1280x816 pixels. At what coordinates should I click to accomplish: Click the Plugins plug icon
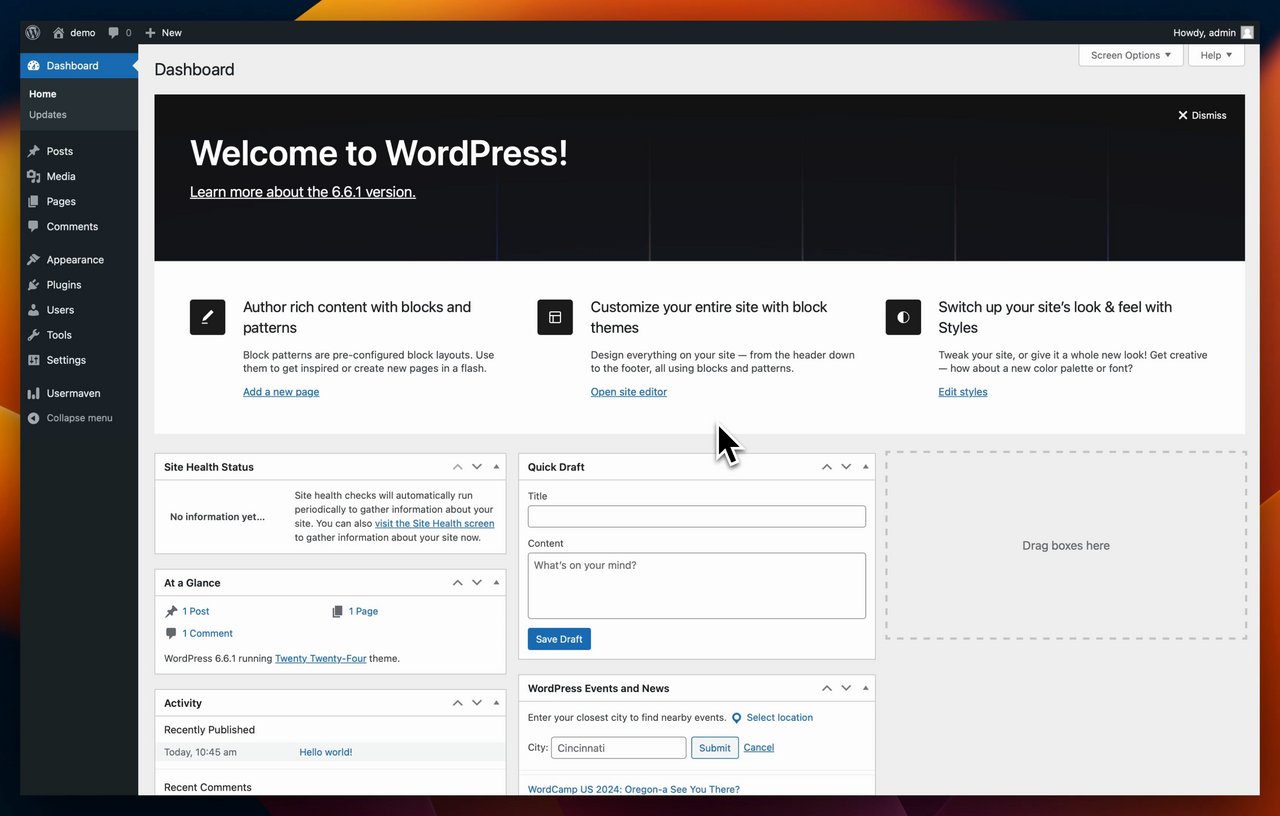point(34,284)
